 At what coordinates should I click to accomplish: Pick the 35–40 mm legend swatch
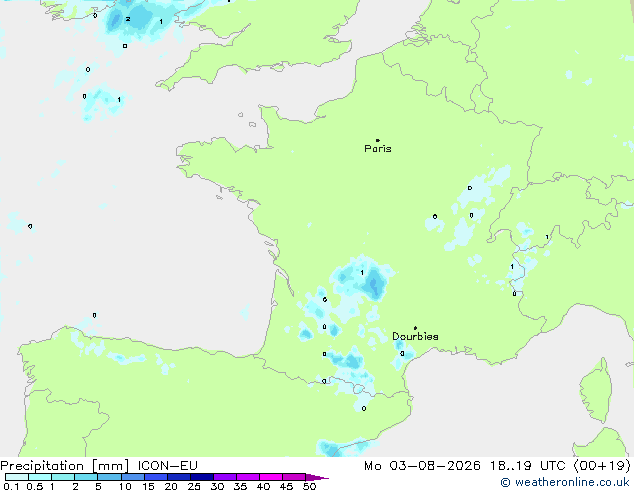(248, 477)
